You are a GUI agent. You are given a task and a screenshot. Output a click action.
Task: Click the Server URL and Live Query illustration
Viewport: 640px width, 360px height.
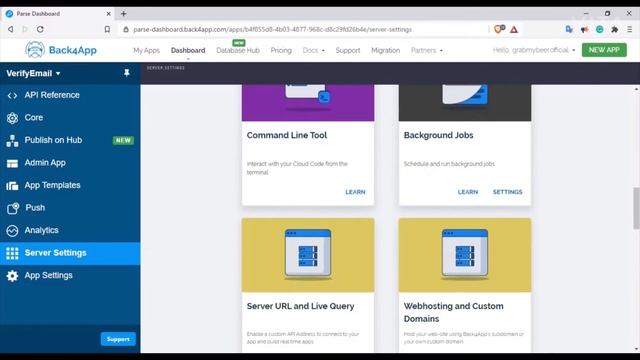(x=308, y=255)
